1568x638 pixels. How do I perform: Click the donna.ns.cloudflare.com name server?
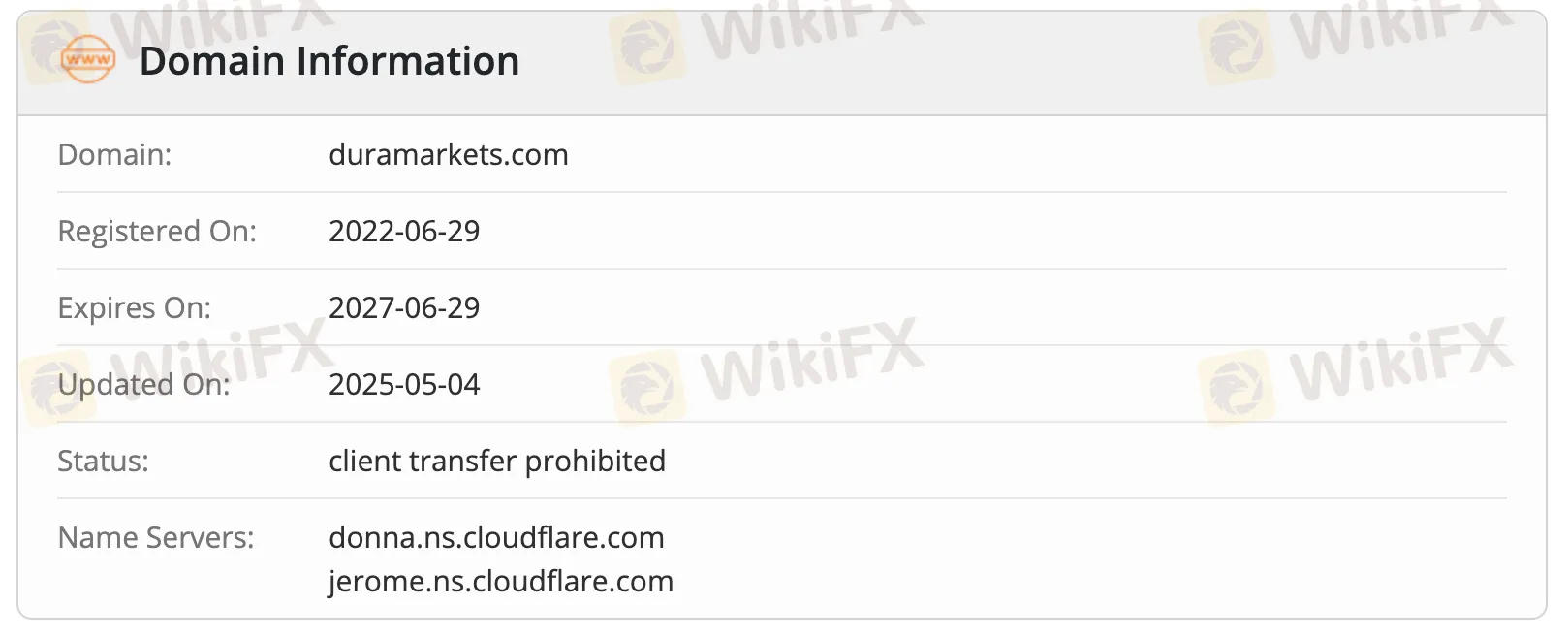[496, 537]
